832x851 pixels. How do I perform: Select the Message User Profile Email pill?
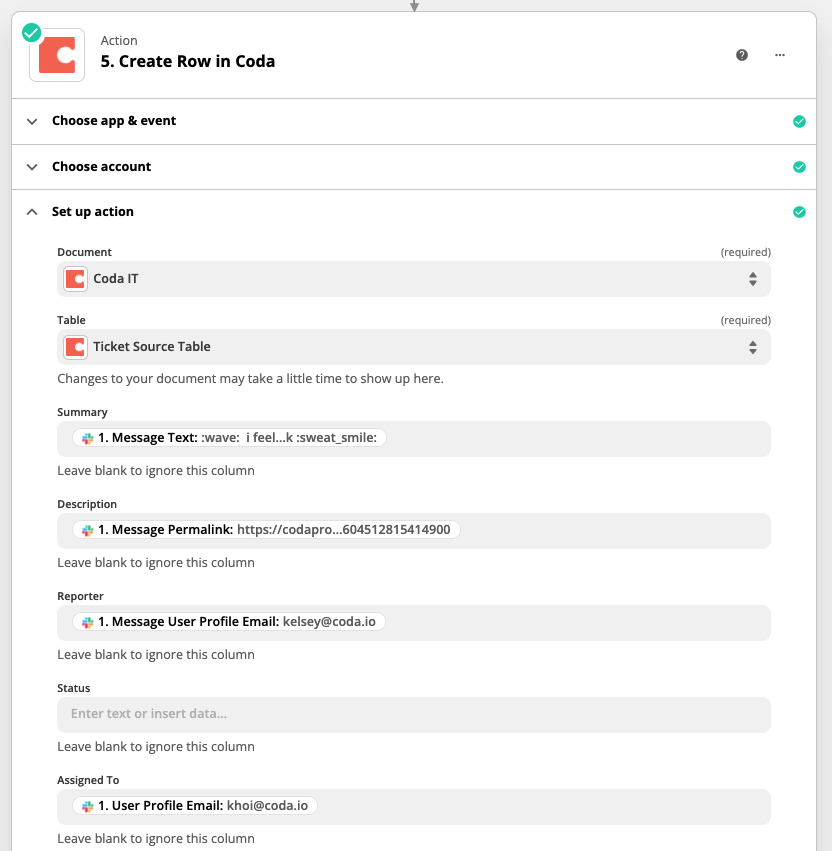coord(229,622)
